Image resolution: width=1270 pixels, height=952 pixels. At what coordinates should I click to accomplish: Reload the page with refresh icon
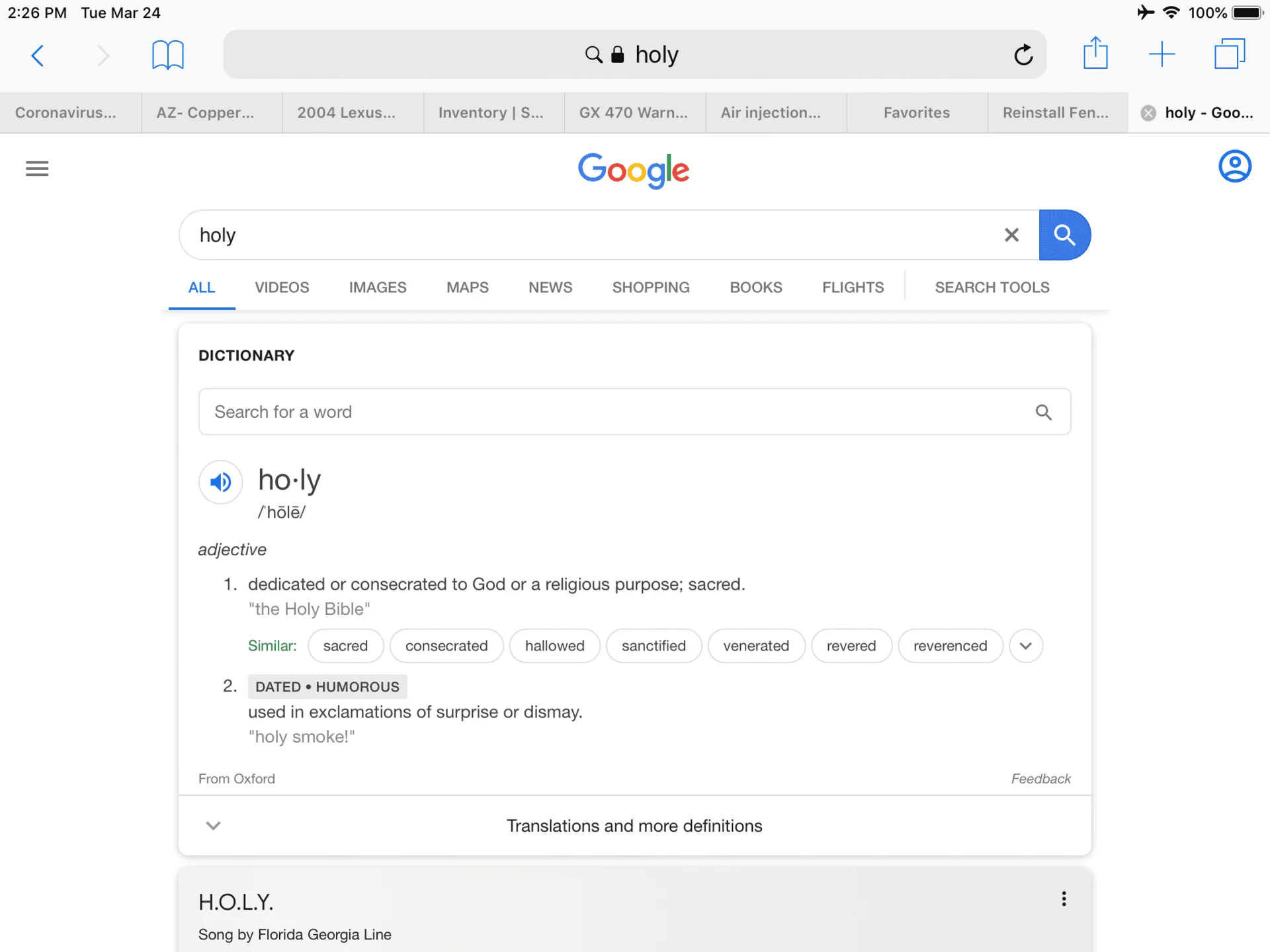tap(1023, 54)
